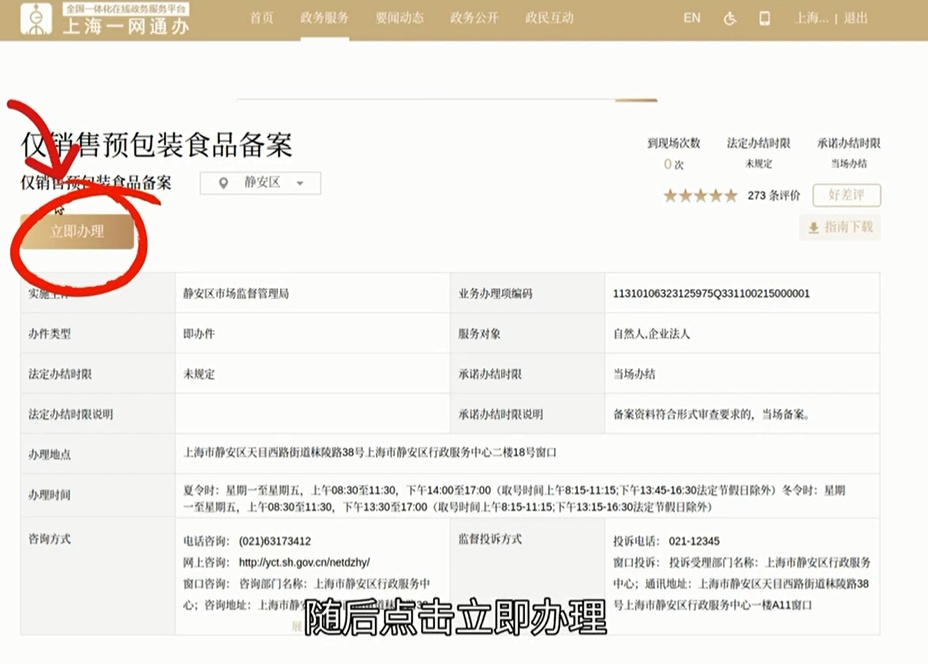Click the fifth rating star

click(731, 196)
